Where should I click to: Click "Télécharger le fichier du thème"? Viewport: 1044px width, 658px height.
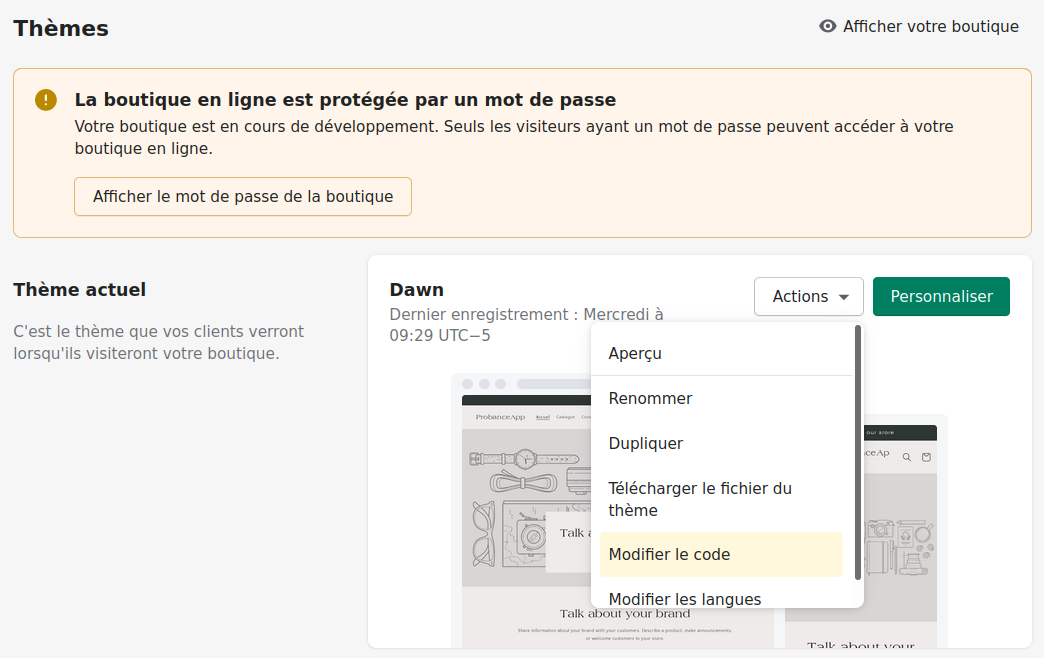click(x=700, y=498)
